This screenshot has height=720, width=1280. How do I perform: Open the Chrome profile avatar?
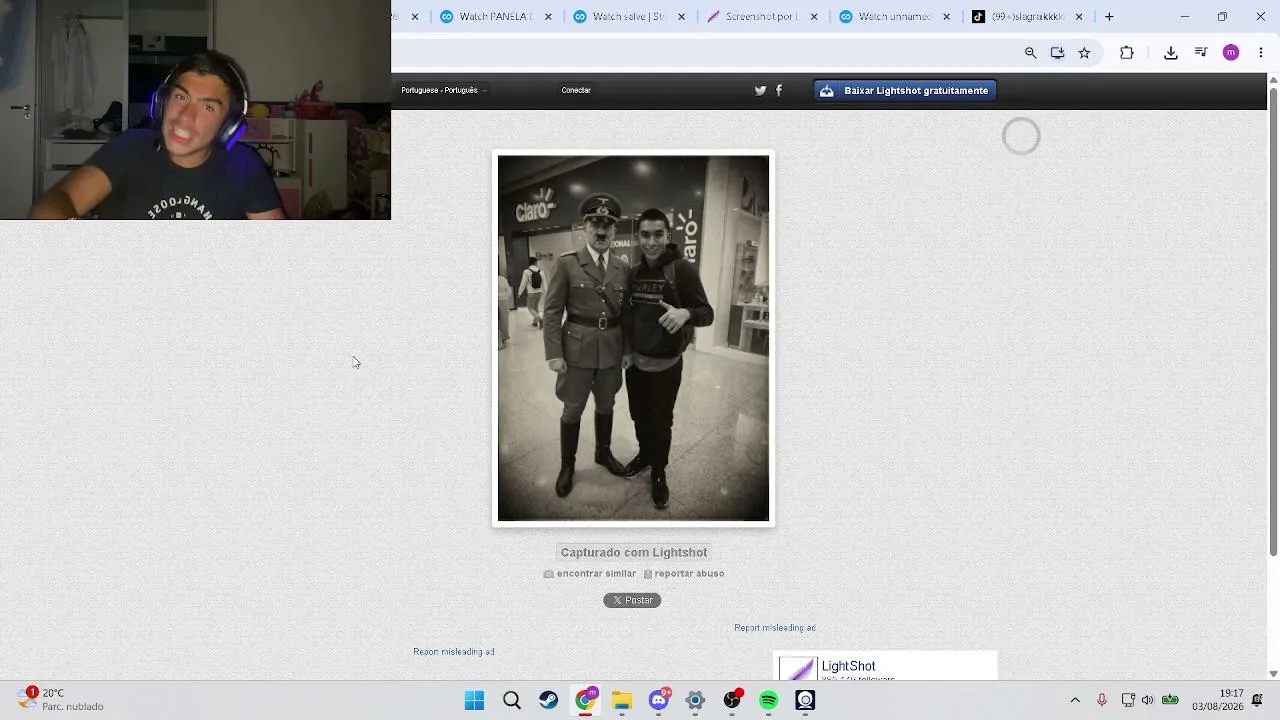pos(1231,53)
